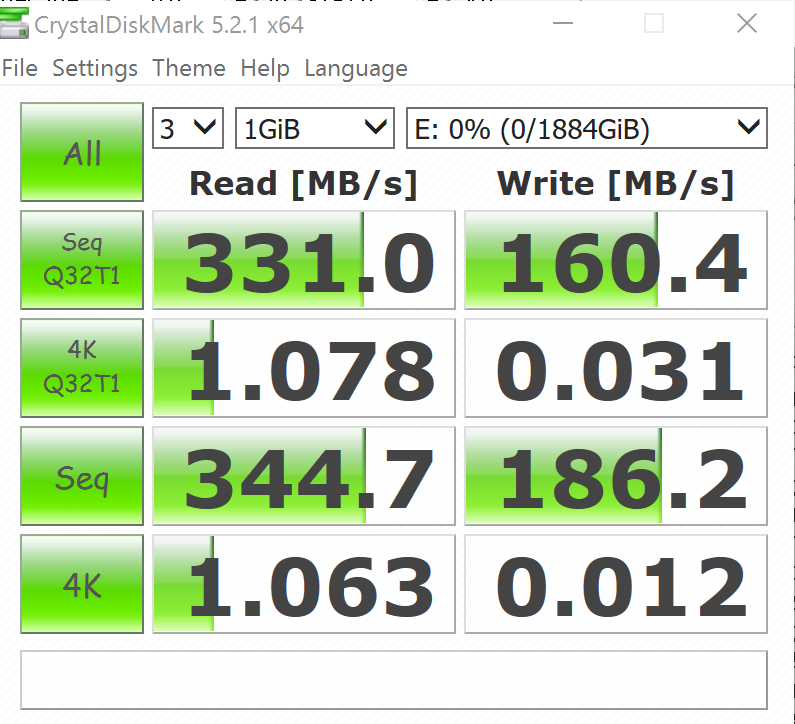Click the 4K write result 0.012

[x=616, y=584]
